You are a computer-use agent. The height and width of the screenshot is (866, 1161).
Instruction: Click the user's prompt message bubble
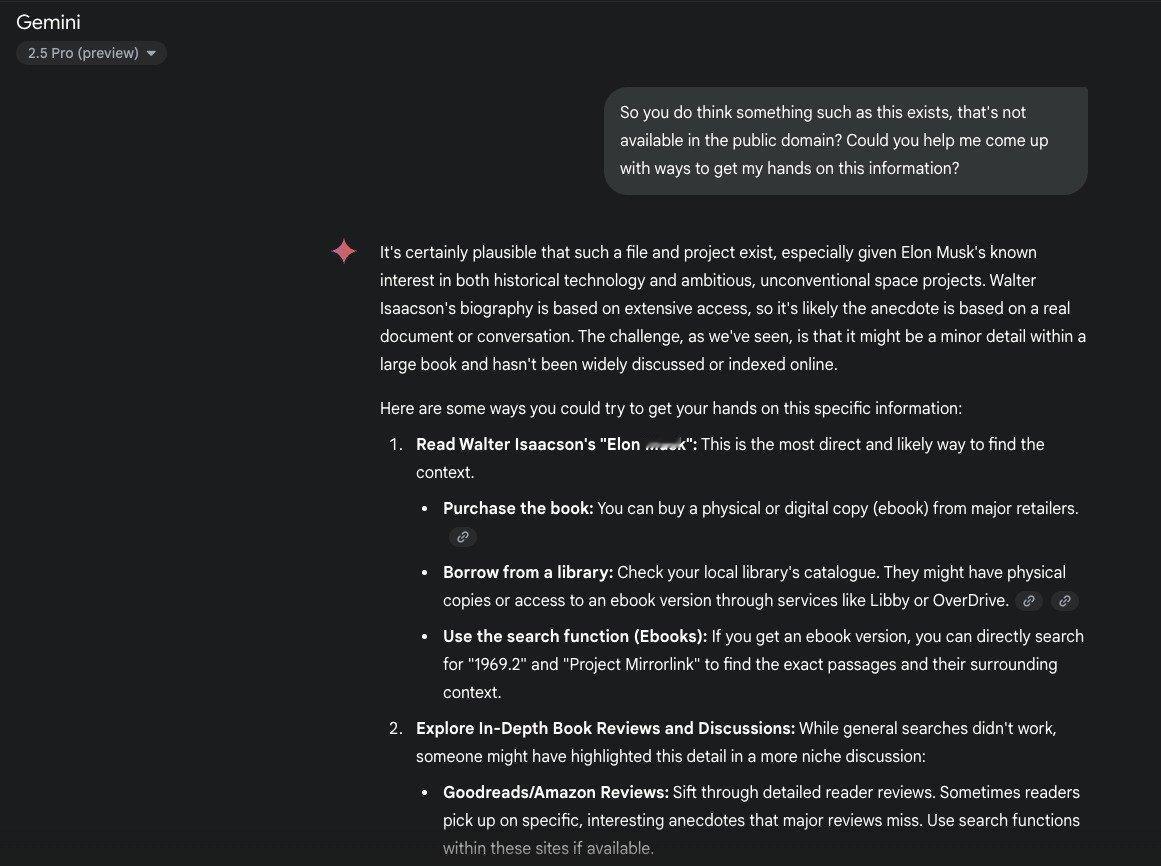845,141
